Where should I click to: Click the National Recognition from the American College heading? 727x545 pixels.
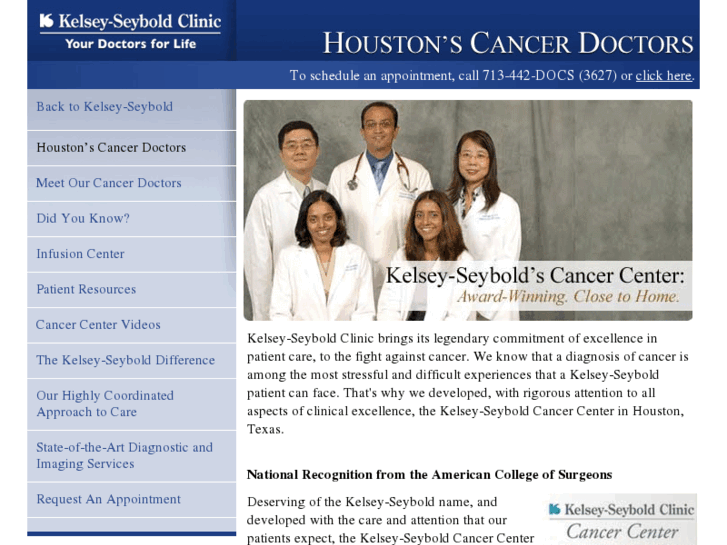pyautogui.click(x=429, y=474)
